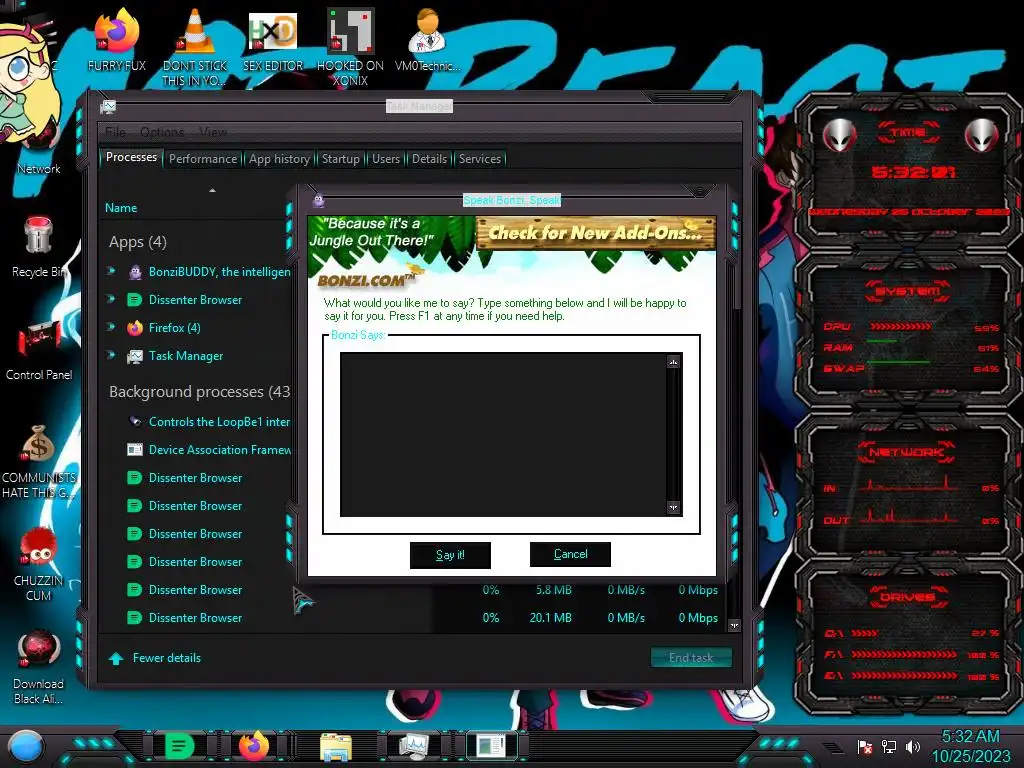The width and height of the screenshot is (1024, 768).
Task: Click the network tray icon
Action: 889,746
